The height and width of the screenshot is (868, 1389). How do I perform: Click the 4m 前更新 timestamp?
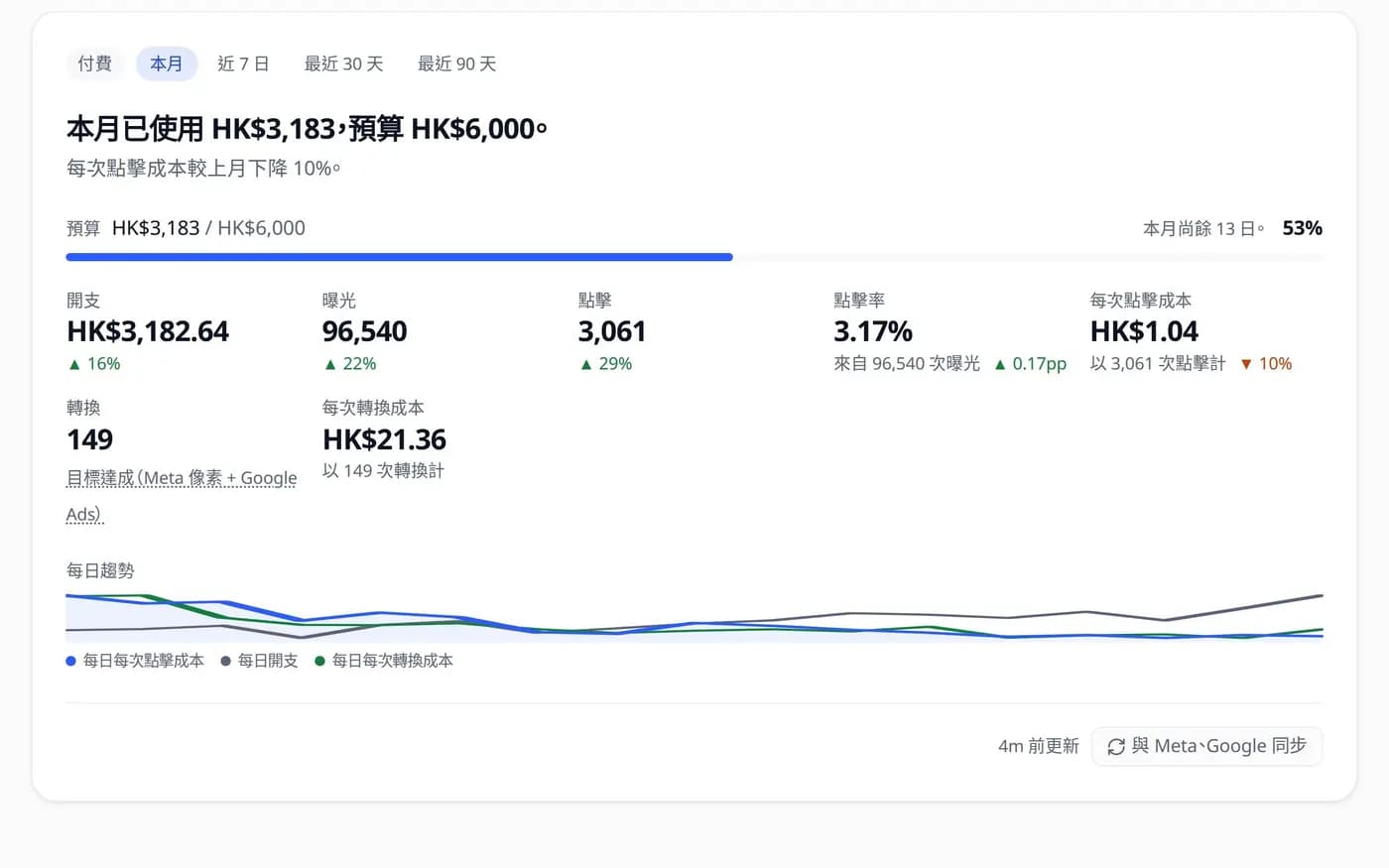tap(1039, 746)
